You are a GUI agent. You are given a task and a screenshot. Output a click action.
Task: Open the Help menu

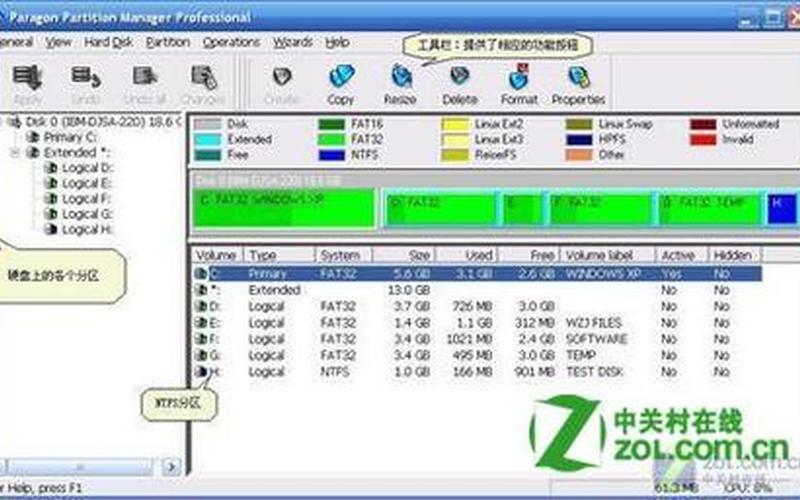pos(337,42)
